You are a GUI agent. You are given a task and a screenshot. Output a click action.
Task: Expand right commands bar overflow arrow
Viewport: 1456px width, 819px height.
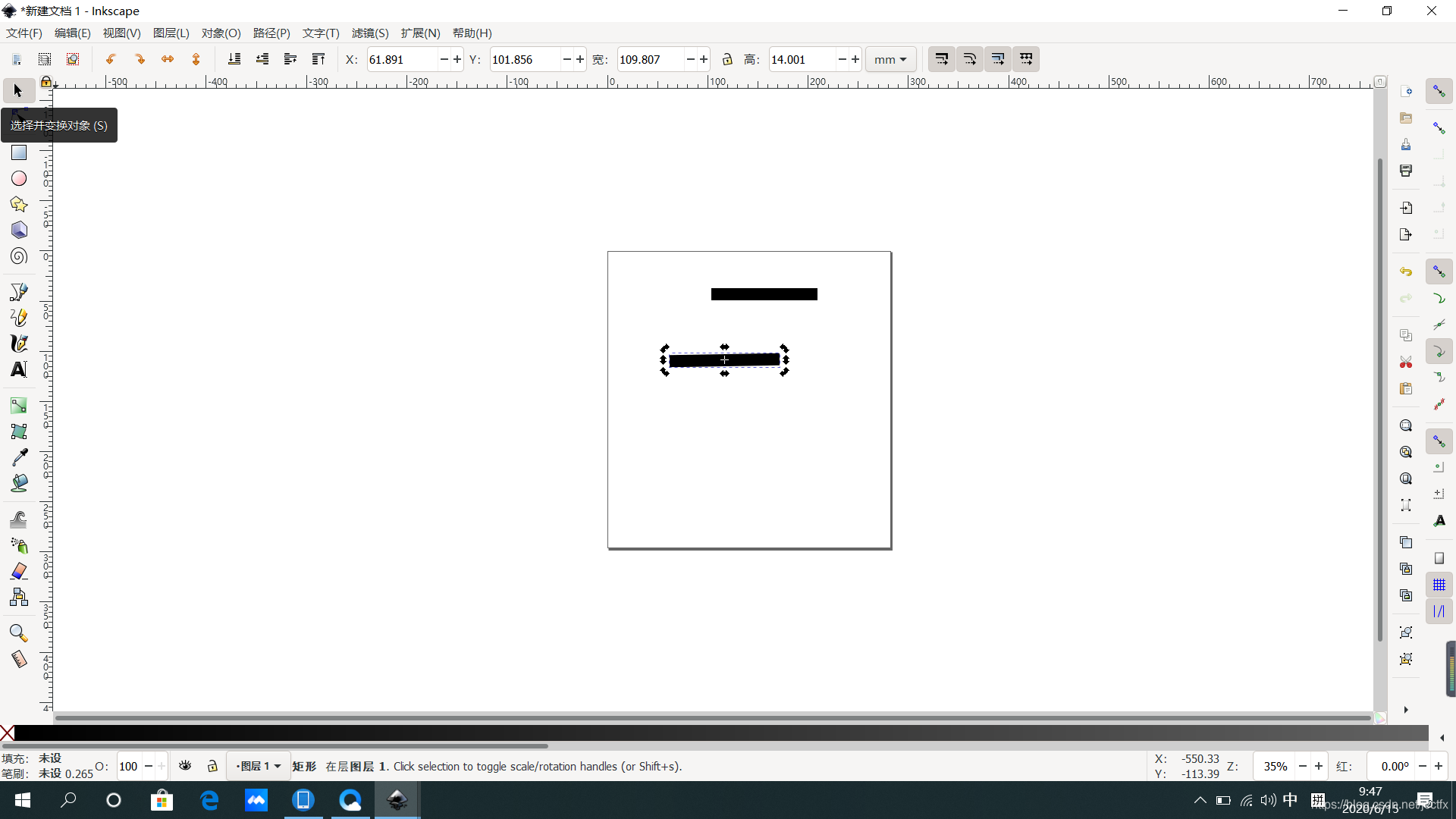[x=1406, y=710]
